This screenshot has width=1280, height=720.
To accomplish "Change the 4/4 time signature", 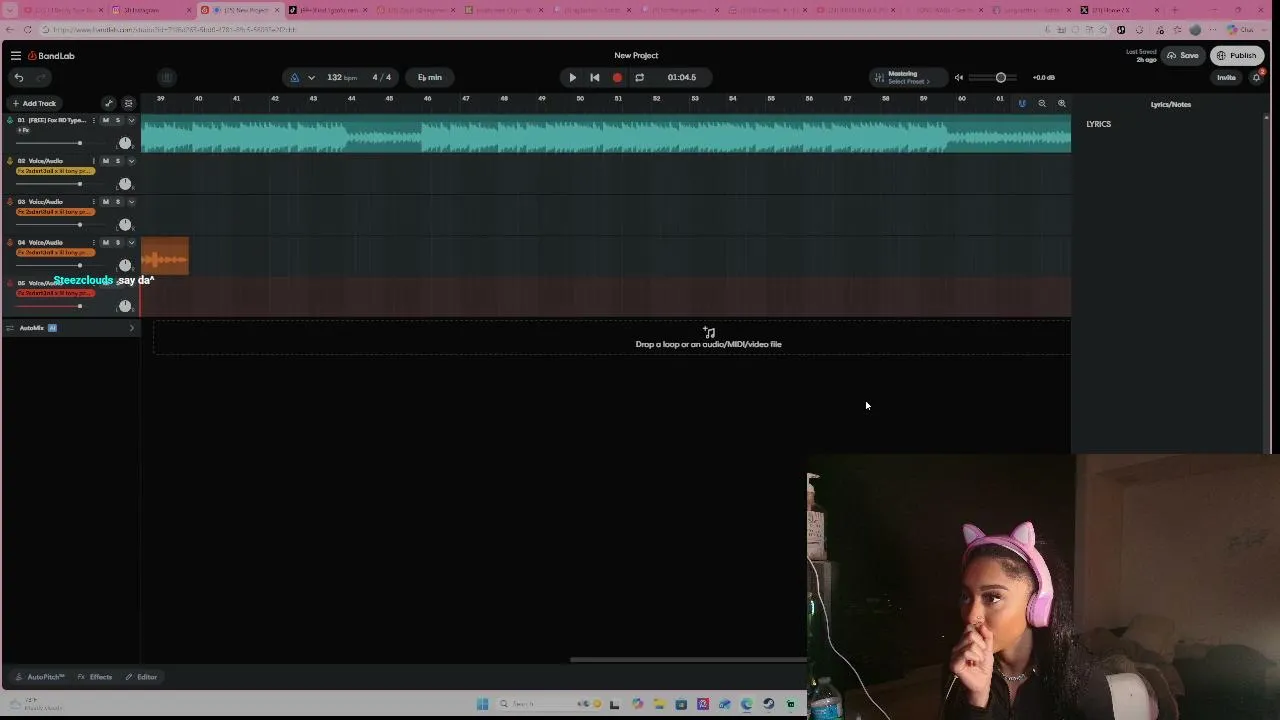I will [382, 77].
